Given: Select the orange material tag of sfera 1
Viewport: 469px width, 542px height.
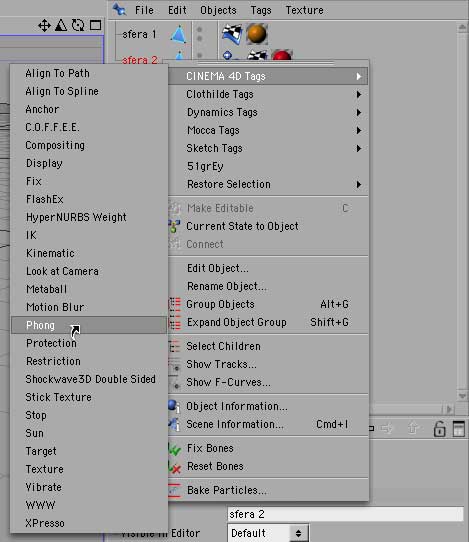Looking at the screenshot, I should pos(257,34).
